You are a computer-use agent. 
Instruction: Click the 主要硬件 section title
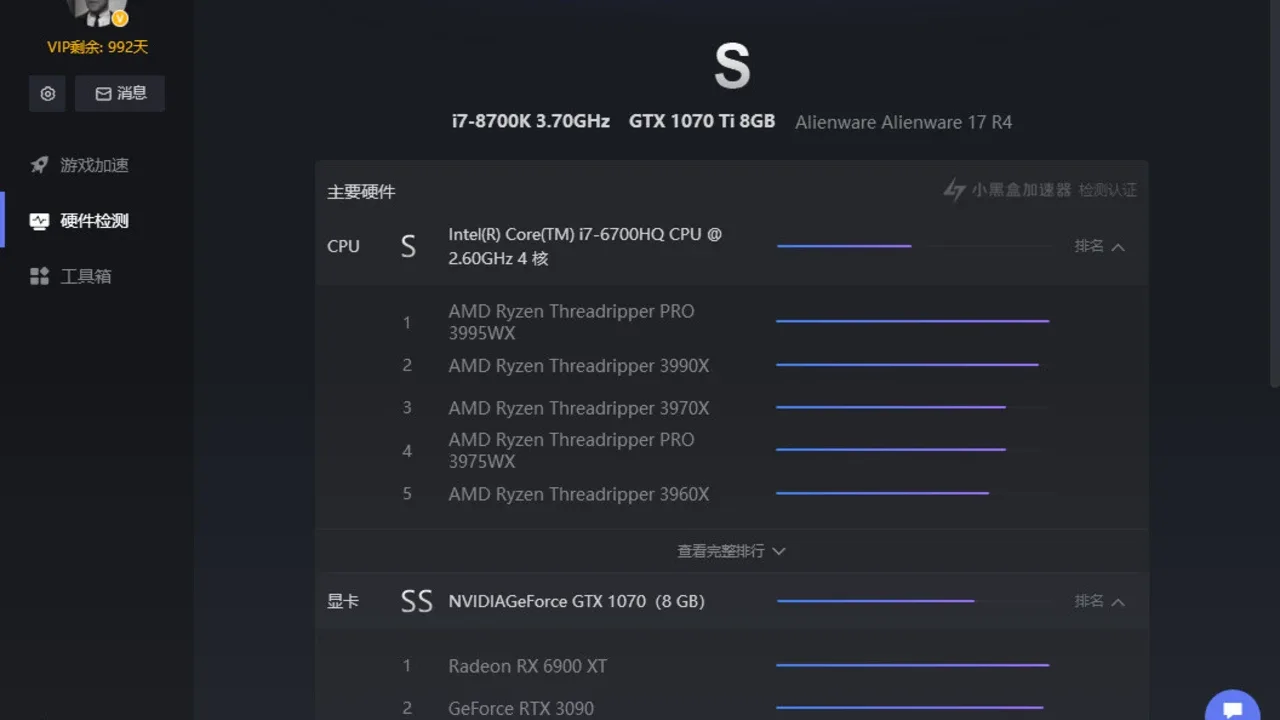361,192
